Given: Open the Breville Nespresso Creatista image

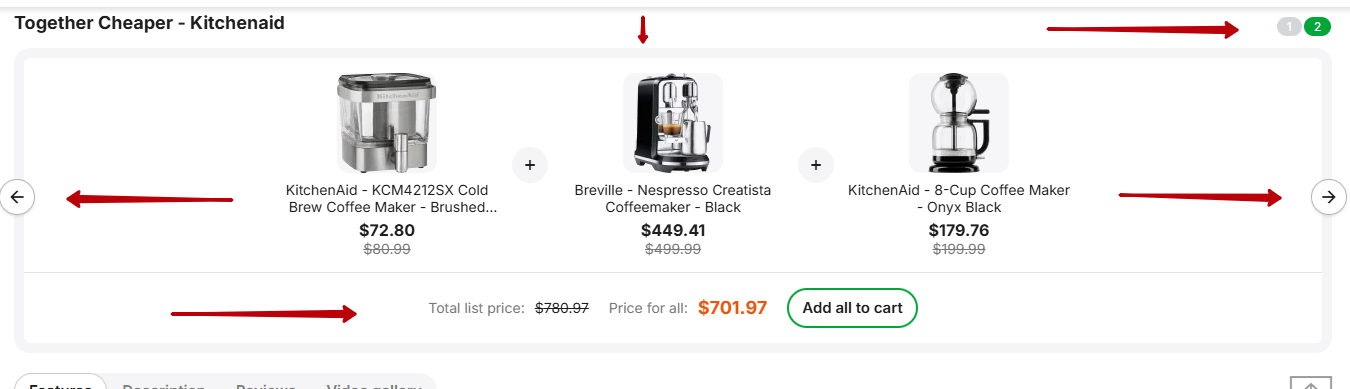Looking at the screenshot, I should (673, 123).
